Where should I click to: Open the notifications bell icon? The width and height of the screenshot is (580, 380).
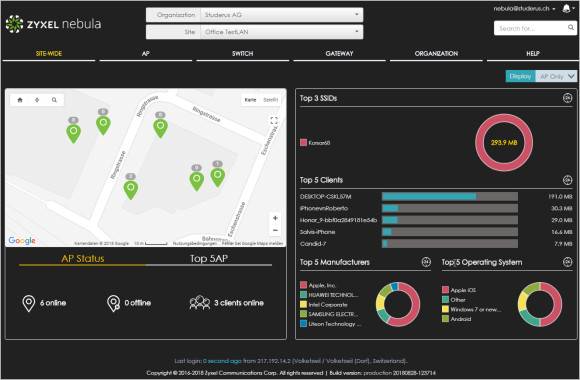pyautogui.click(x=566, y=9)
